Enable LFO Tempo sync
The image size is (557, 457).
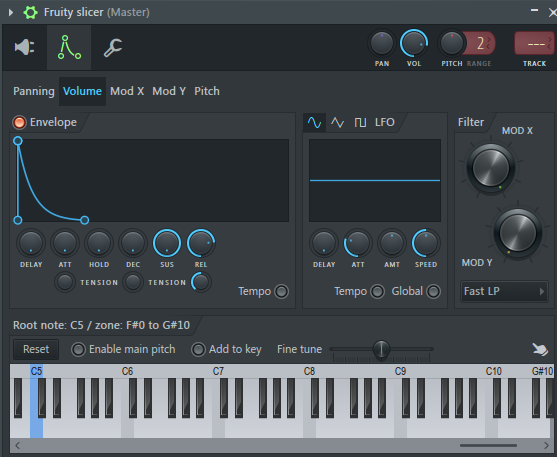[x=377, y=292]
